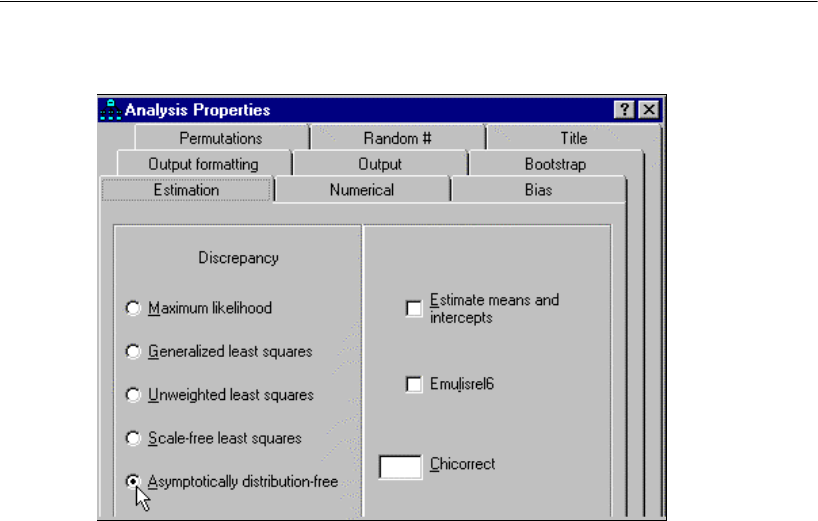The height and width of the screenshot is (521, 818).
Task: Check the Emulisrel6 checkbox
Action: (414, 384)
